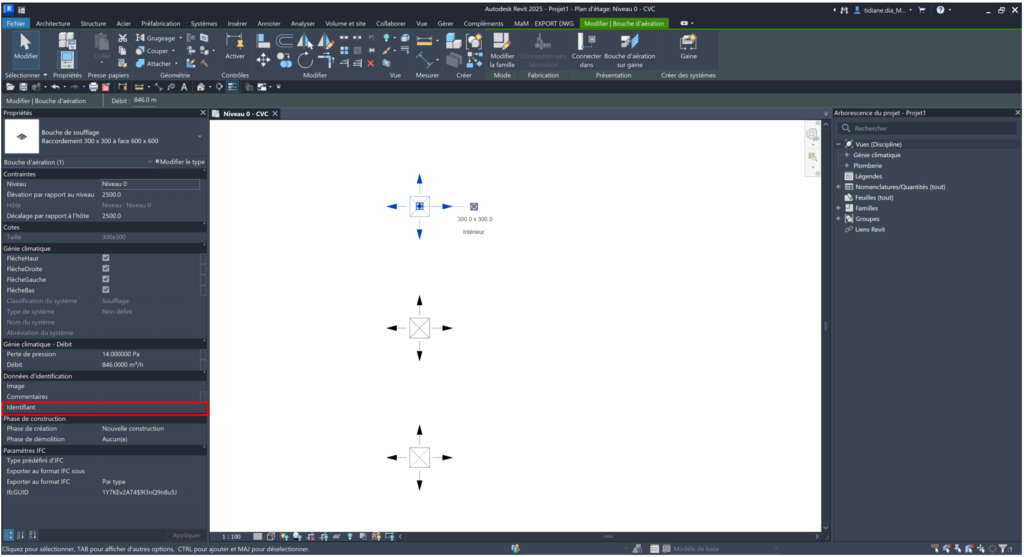Expand the Familles node in project browser

(838, 207)
